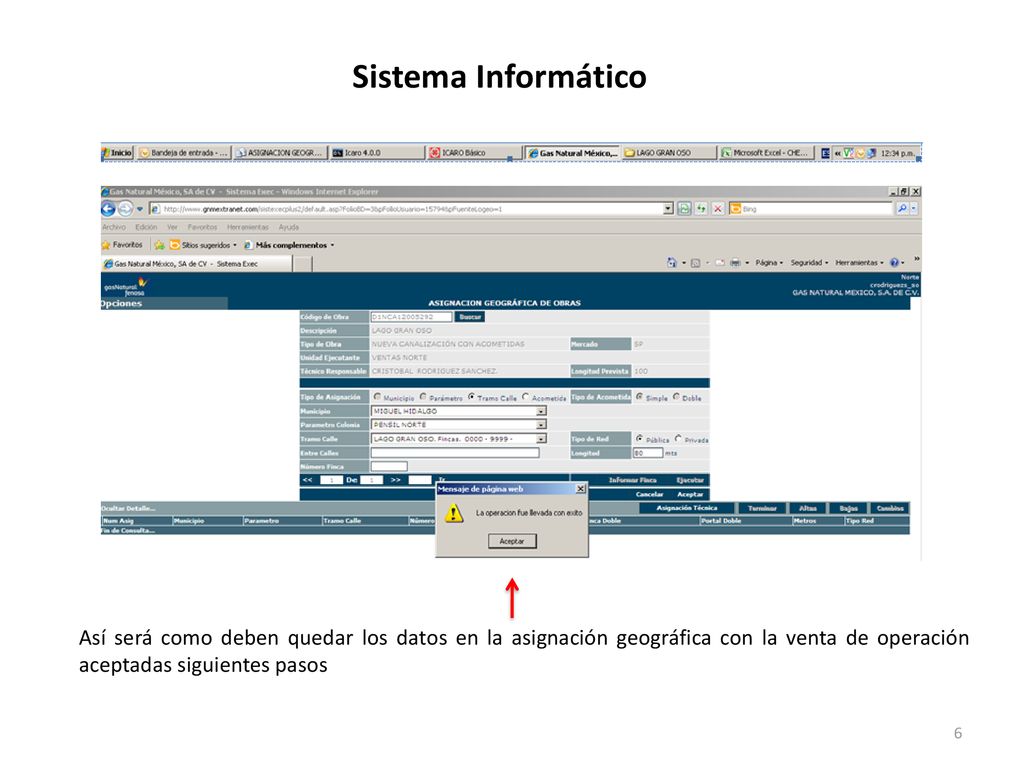This screenshot has width=1024, height=768.
Task: Click Informar Finca link
Action: click(x=632, y=480)
